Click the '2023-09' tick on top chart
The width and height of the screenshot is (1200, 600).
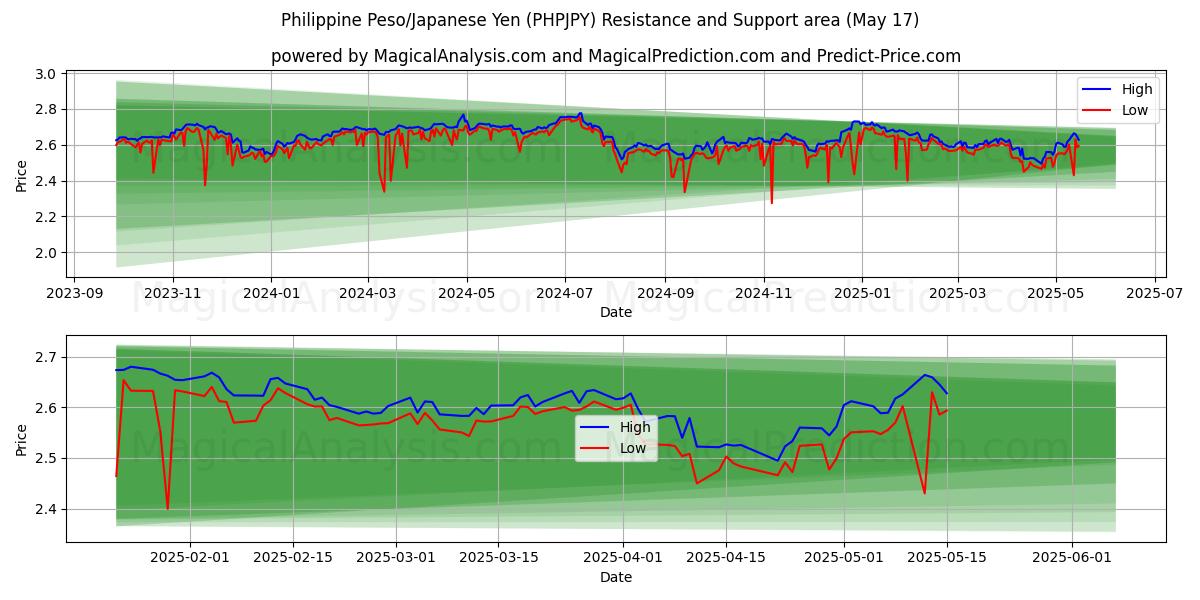pos(74,294)
